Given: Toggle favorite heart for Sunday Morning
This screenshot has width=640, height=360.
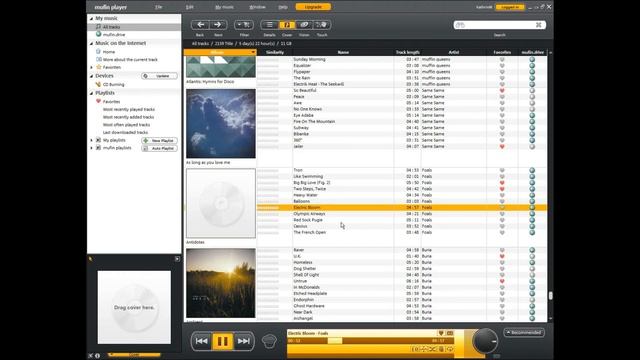Looking at the screenshot, I should tap(502, 60).
